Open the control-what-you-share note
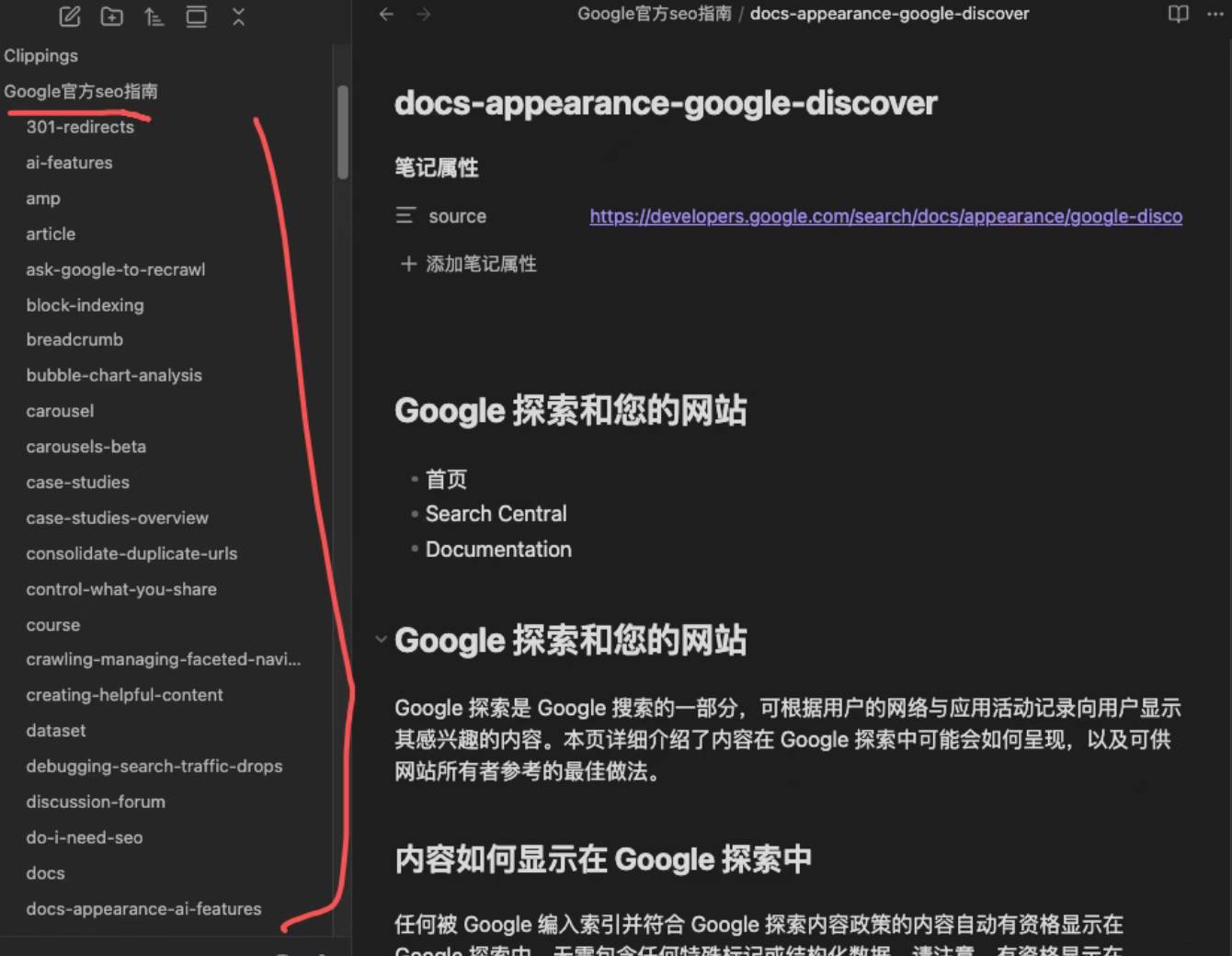 coord(121,589)
